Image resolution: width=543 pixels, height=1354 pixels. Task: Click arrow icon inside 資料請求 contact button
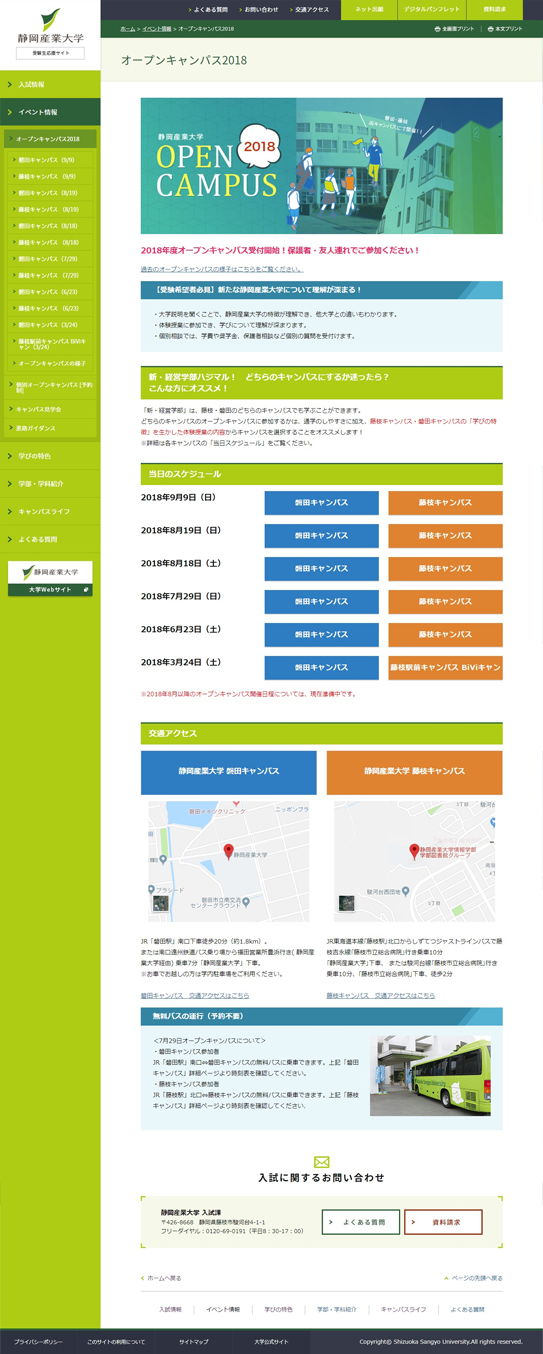415,1222
